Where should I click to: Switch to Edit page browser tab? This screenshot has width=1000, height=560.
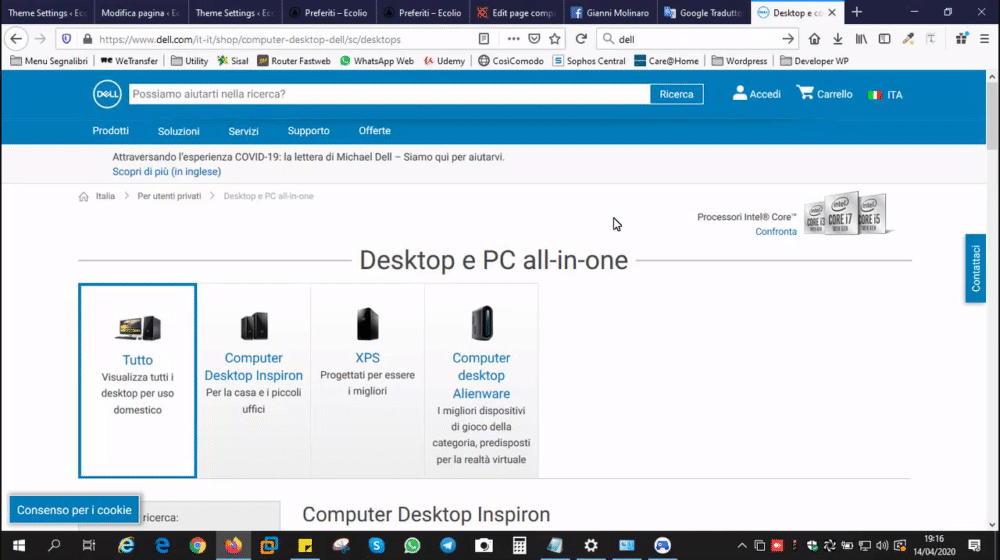pos(517,12)
